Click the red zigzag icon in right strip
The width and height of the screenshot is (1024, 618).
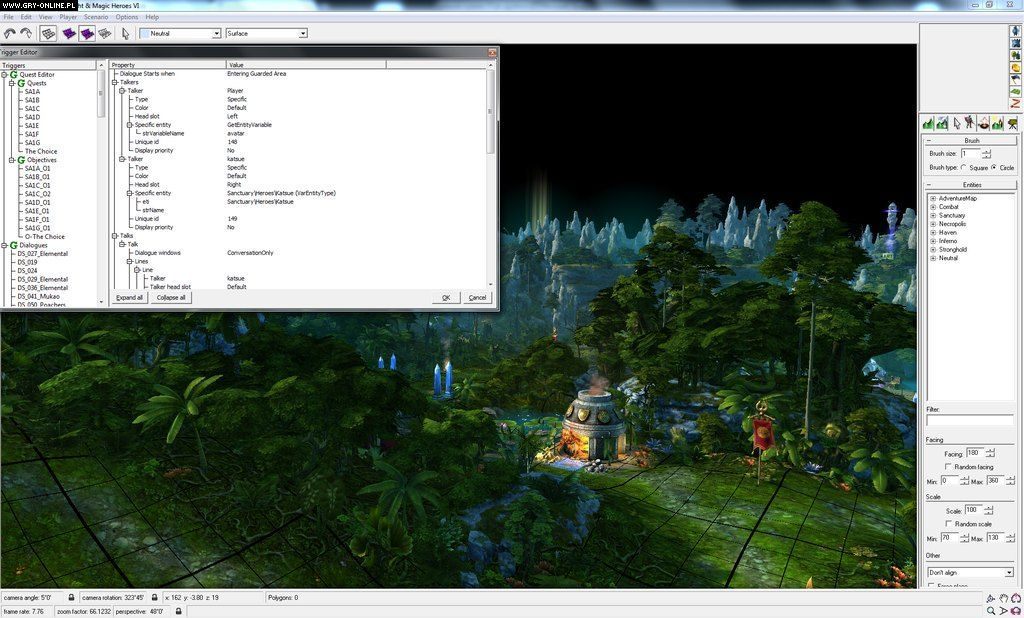point(1016,104)
